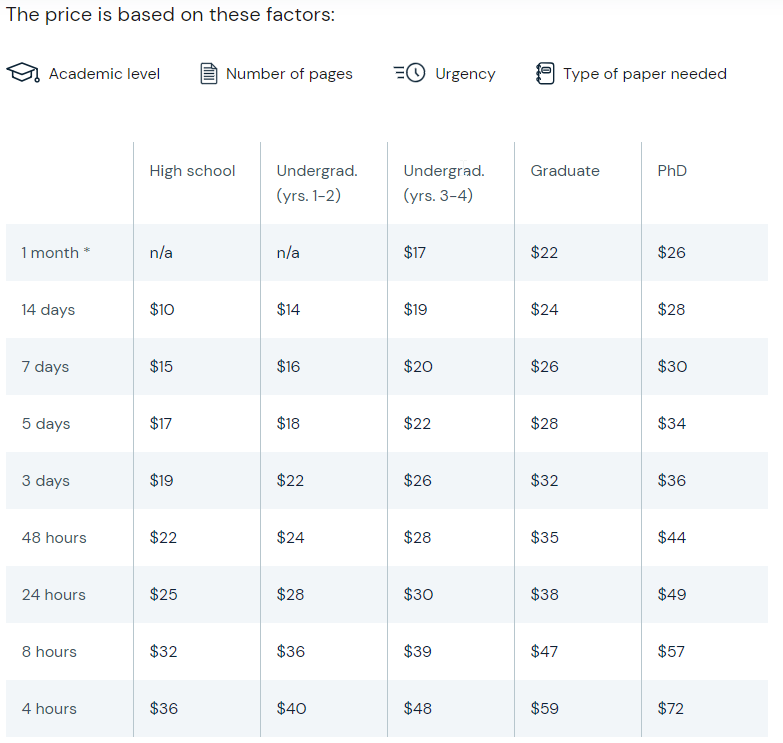Click the 24 hours row label
This screenshot has width=783, height=743.
(53, 595)
